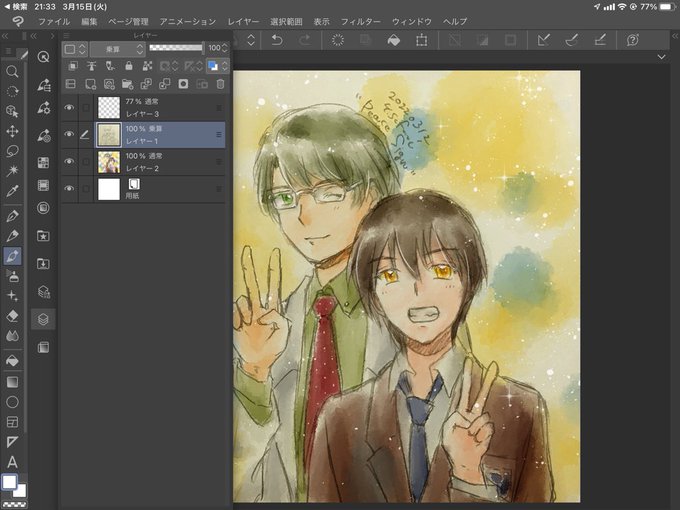
Task: Toggle Set as Draft Layer pencil icon
Action: 110,66
